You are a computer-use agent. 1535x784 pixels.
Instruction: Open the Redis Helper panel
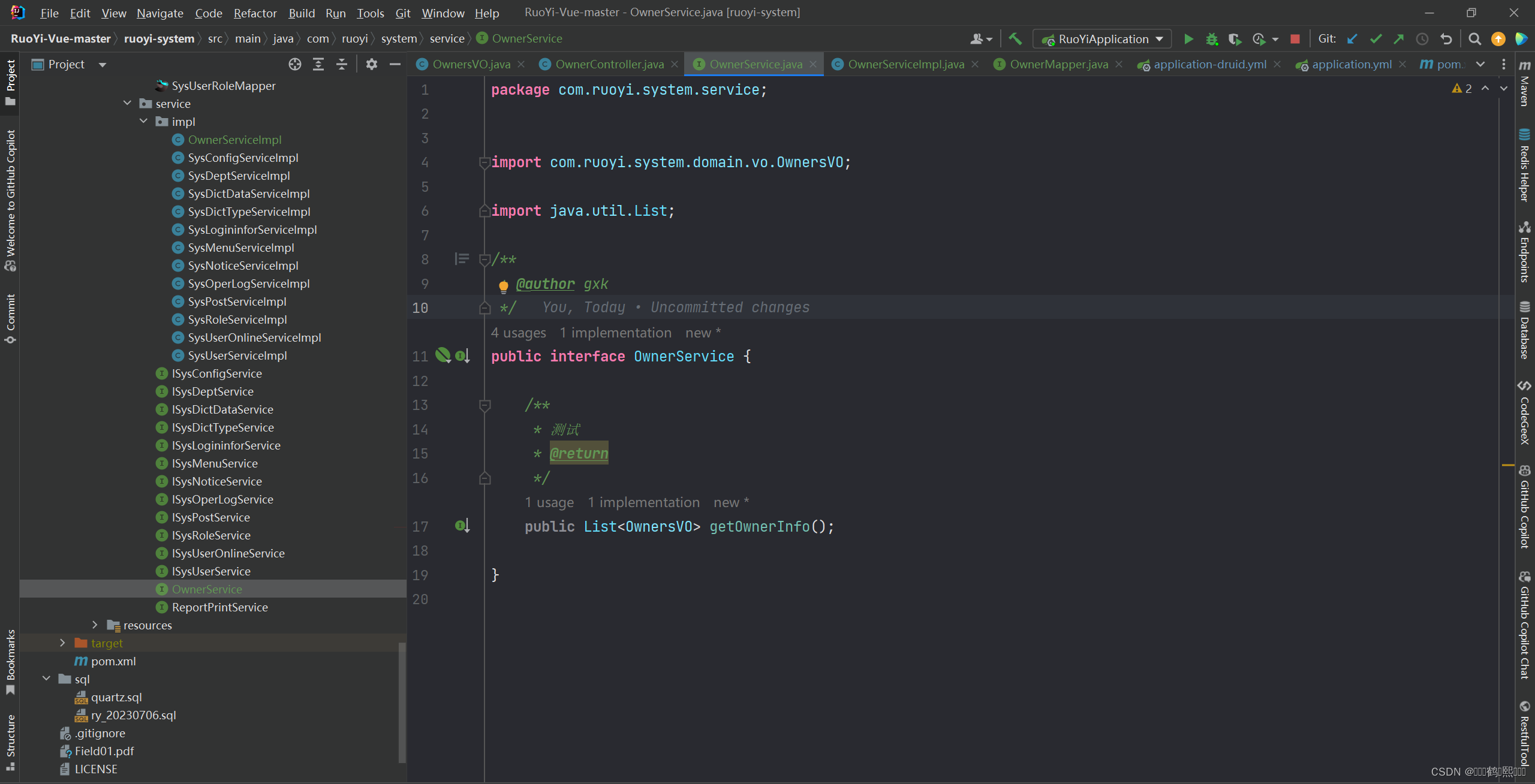pyautogui.click(x=1525, y=165)
